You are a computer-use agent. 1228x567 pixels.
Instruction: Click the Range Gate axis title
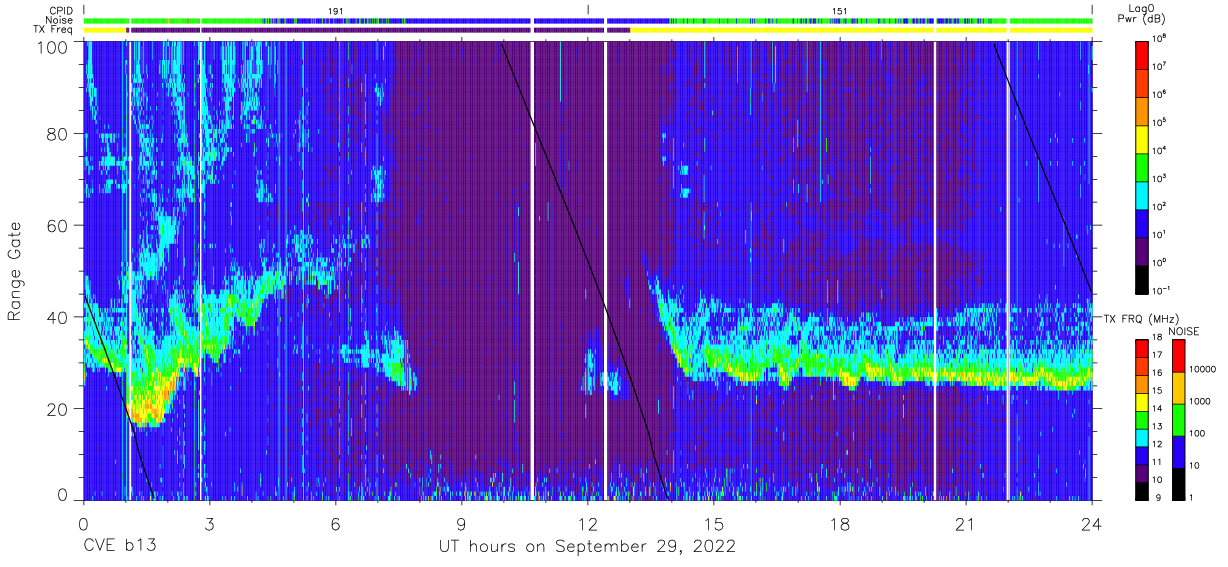(16, 271)
